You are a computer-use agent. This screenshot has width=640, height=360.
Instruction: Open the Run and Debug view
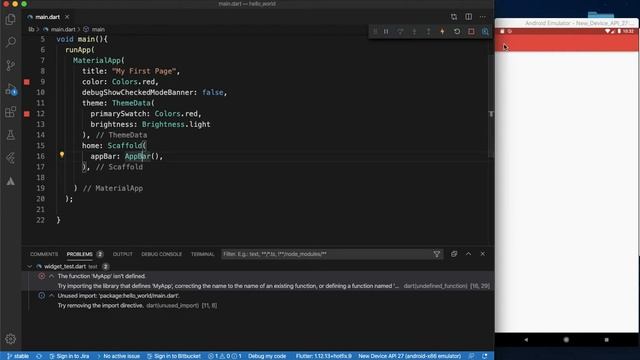point(11,89)
